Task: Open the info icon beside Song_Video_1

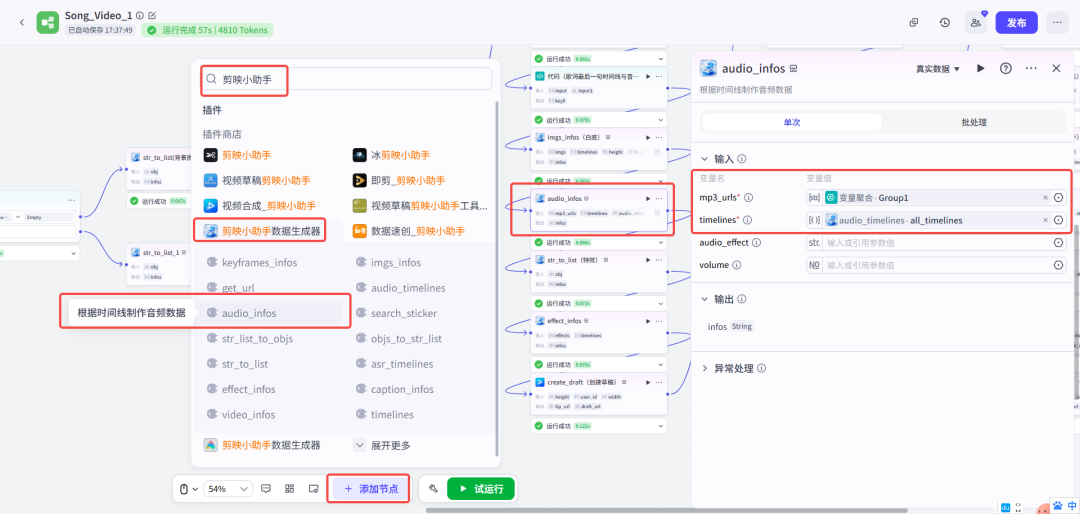Action: (141, 15)
